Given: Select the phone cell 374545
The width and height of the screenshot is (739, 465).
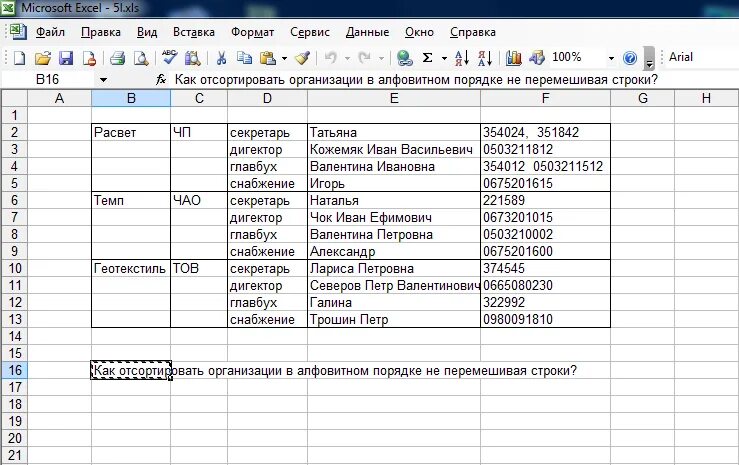Looking at the screenshot, I should point(545,268).
